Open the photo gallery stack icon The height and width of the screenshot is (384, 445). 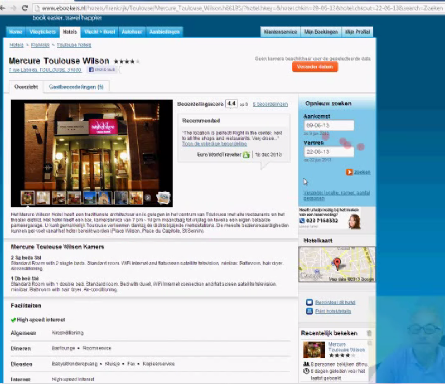(163, 198)
